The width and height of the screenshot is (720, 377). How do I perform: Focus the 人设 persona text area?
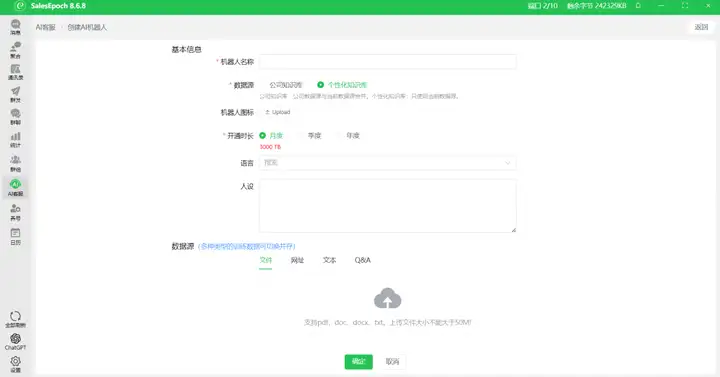pos(388,206)
